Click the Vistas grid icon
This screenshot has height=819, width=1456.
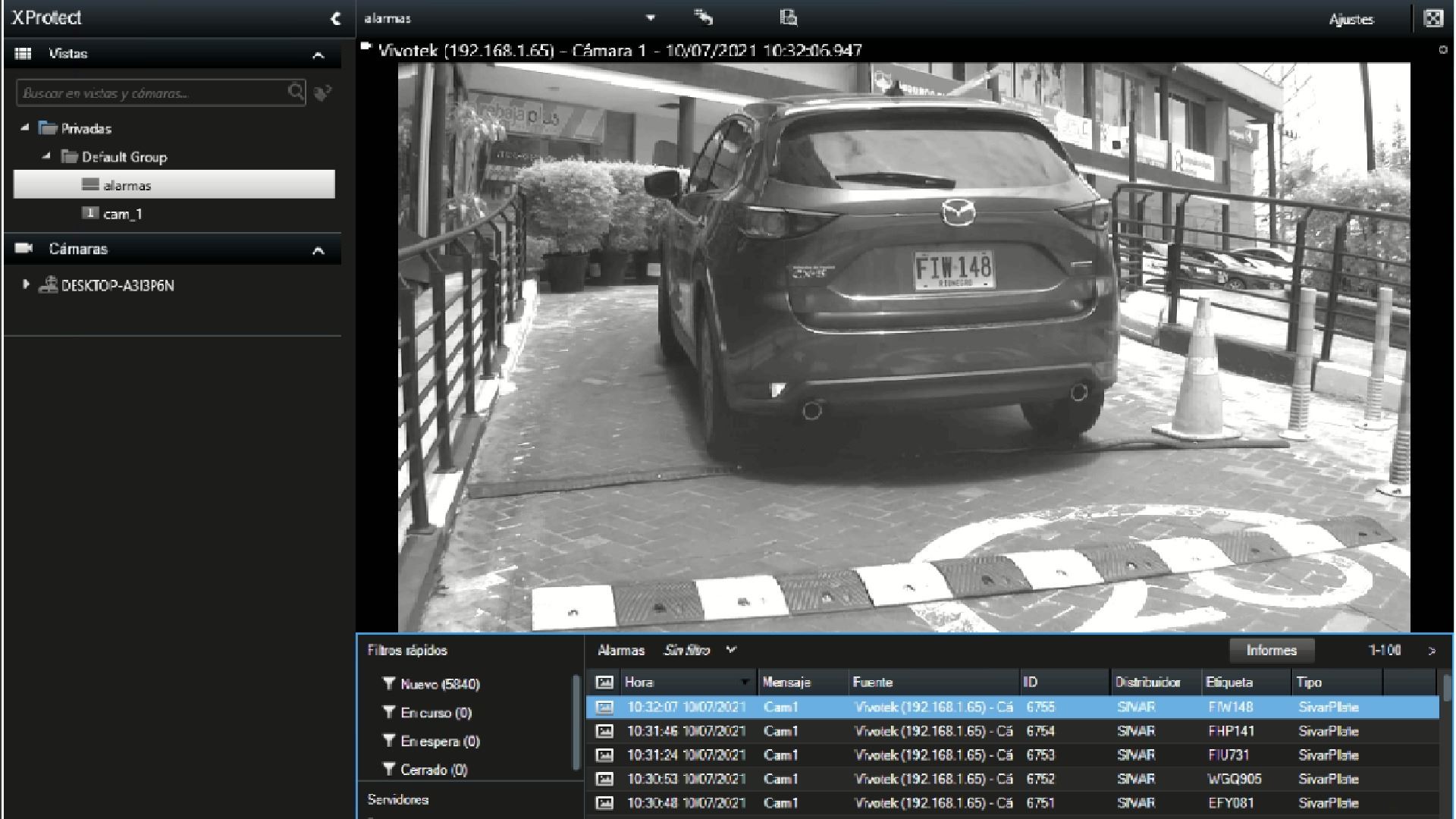tap(23, 54)
